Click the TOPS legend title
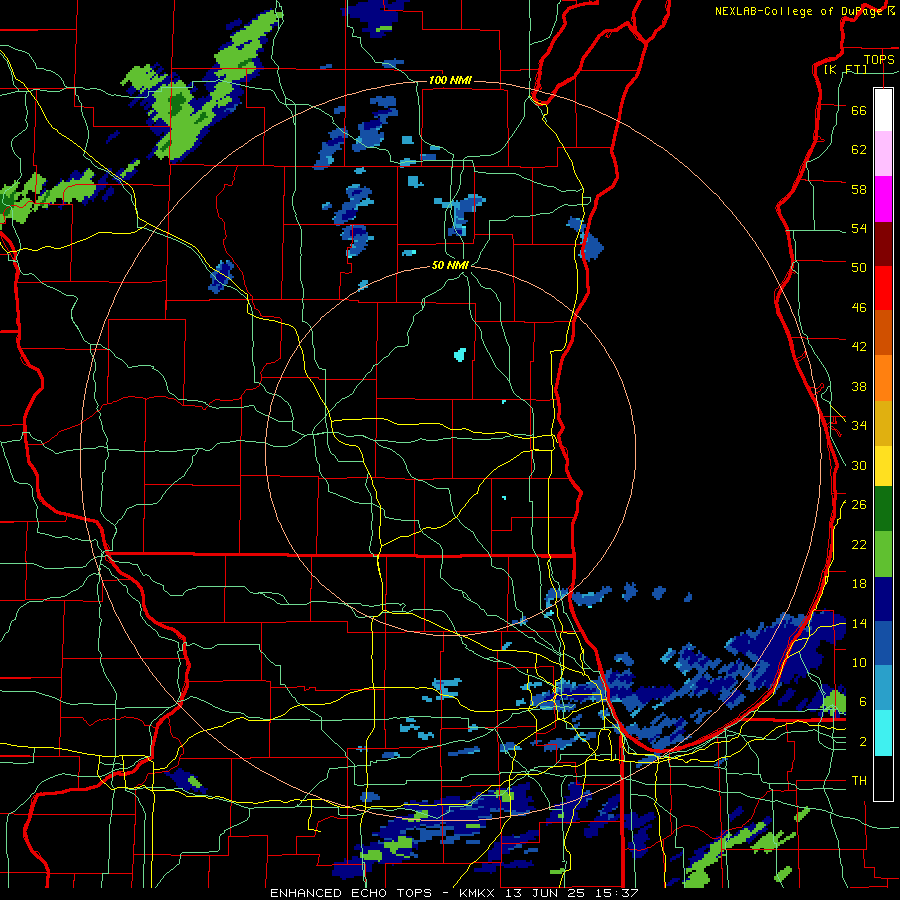 pyautogui.click(x=879, y=60)
